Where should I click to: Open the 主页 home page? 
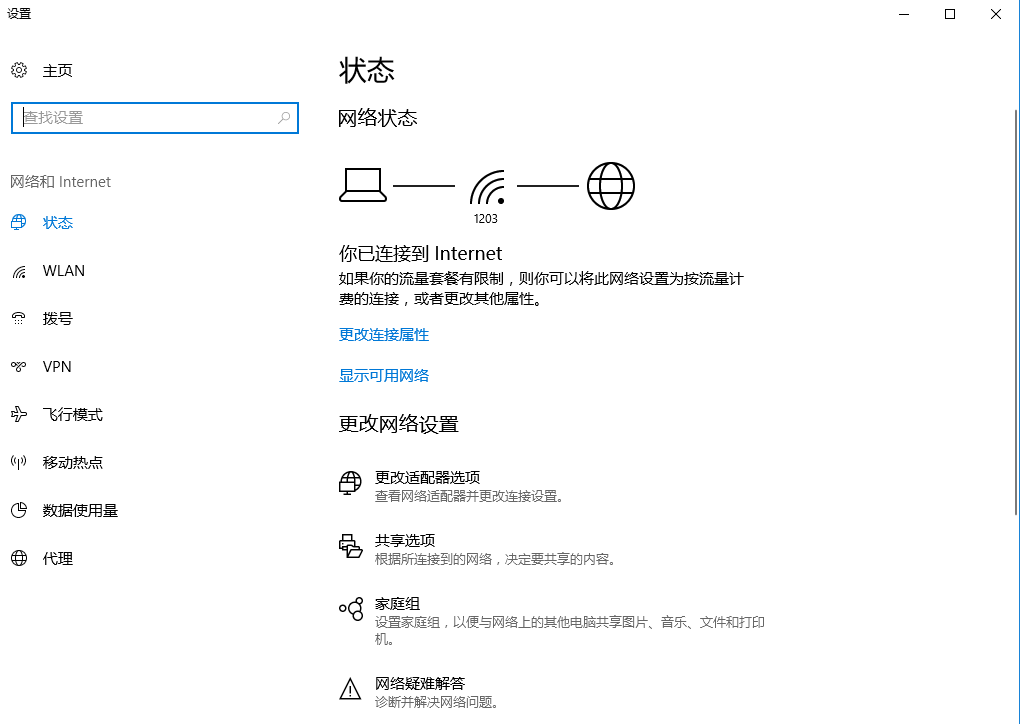click(57, 71)
